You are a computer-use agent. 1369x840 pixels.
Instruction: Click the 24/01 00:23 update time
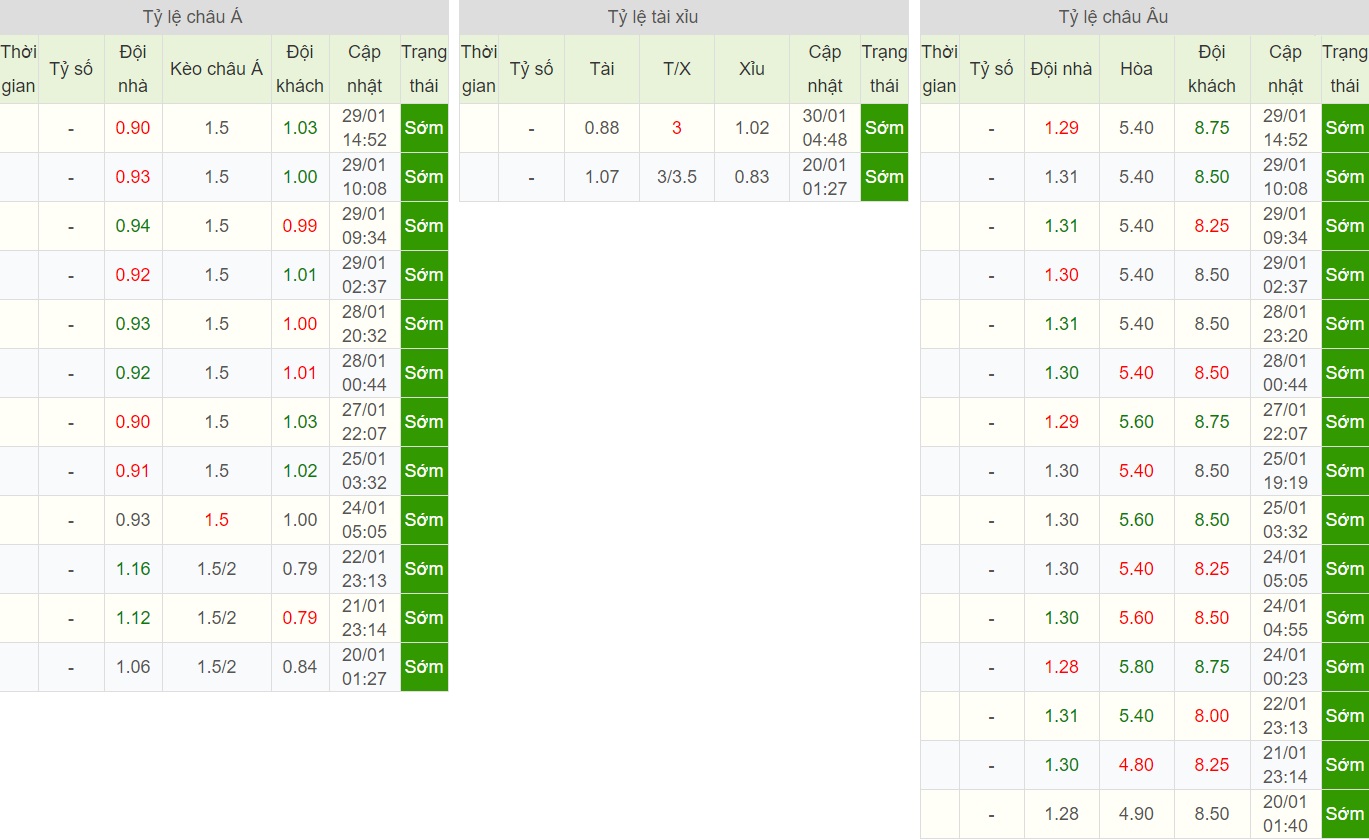point(1285,667)
